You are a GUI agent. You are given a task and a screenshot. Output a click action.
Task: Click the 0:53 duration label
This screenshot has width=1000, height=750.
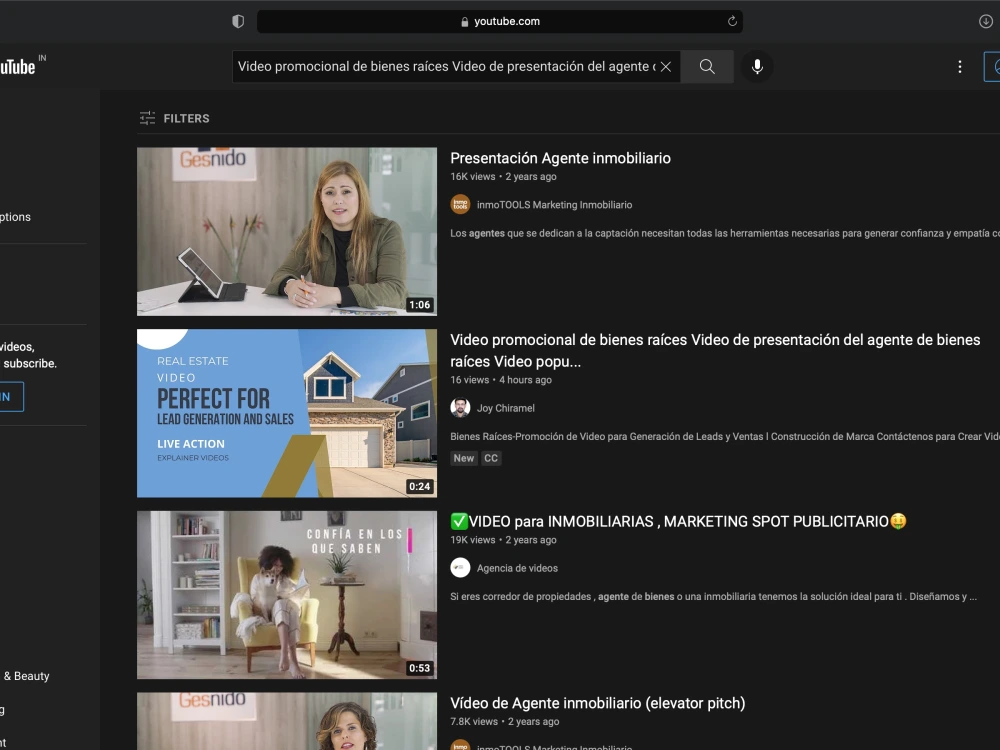coord(420,668)
